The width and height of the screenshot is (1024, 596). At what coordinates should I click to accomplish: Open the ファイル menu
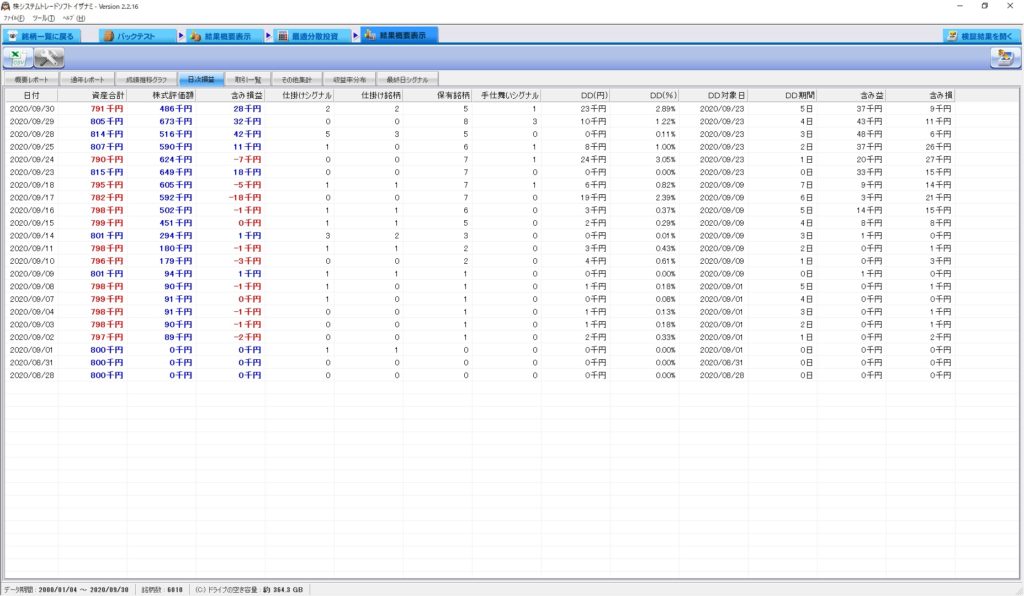(16, 18)
